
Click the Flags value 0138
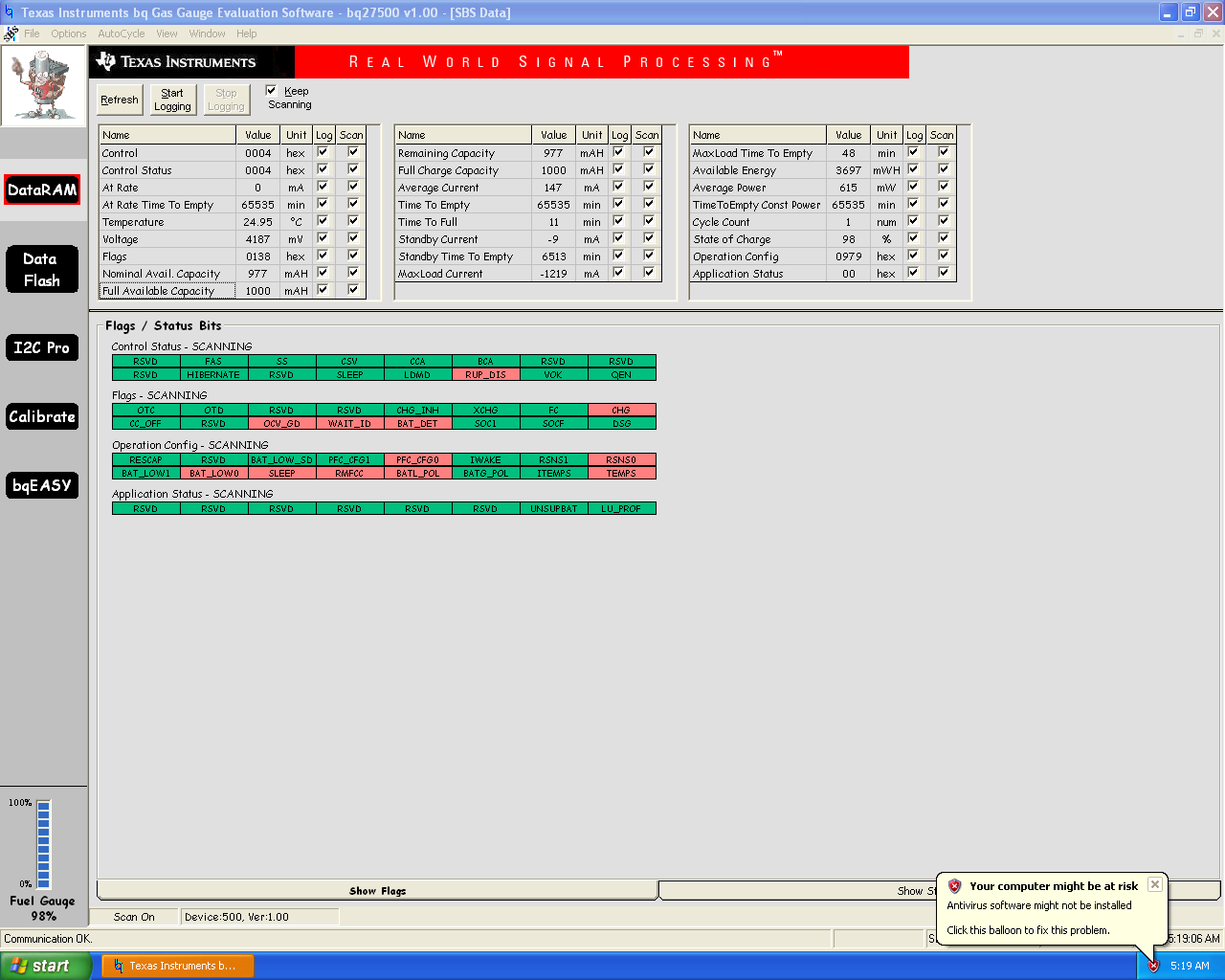[x=257, y=256]
